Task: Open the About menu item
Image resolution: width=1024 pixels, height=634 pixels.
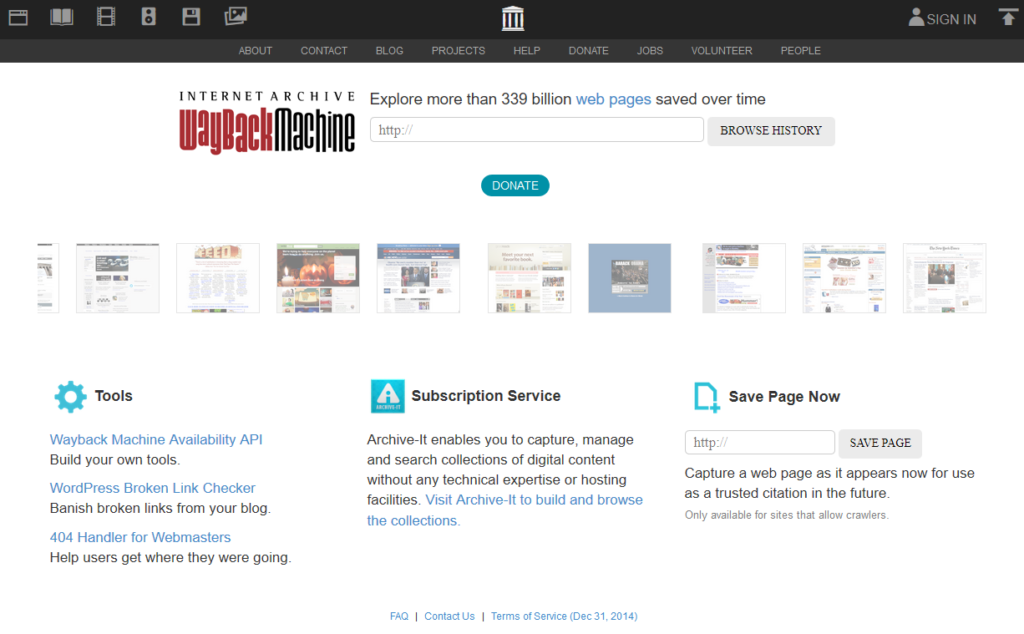Action: pos(255,51)
